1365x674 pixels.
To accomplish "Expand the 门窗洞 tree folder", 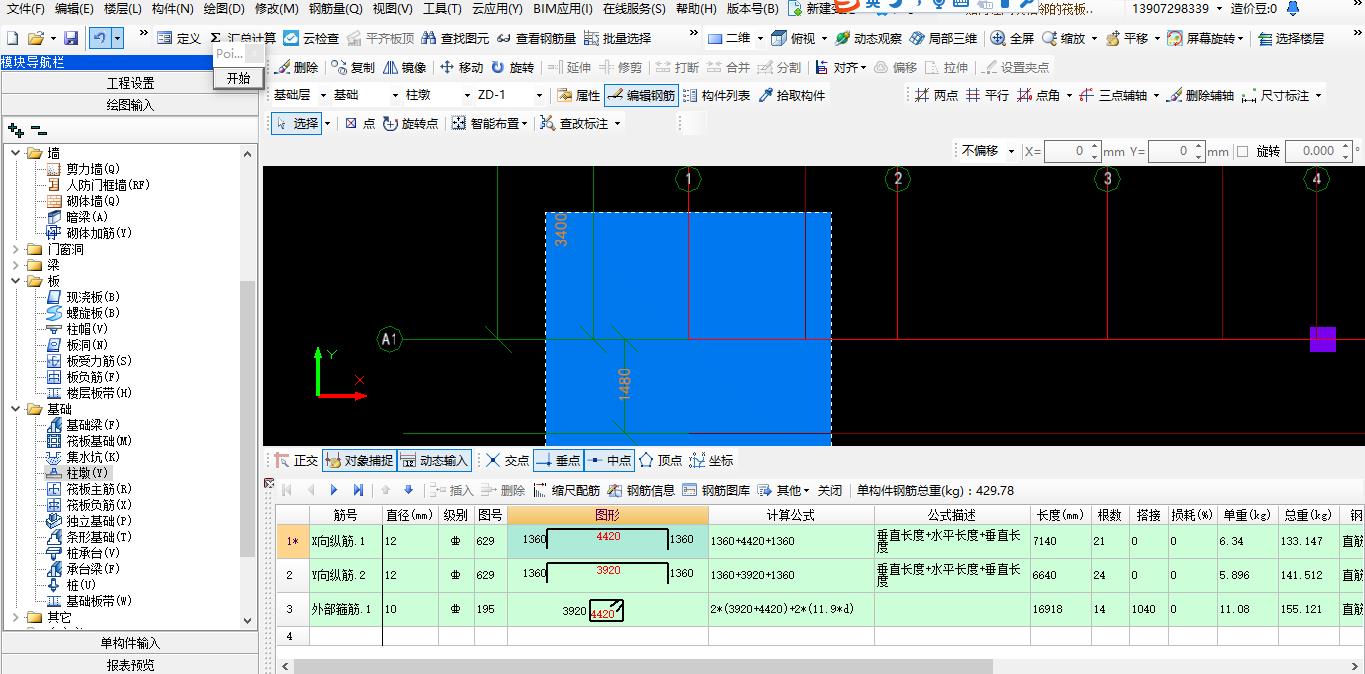I will pos(16,249).
